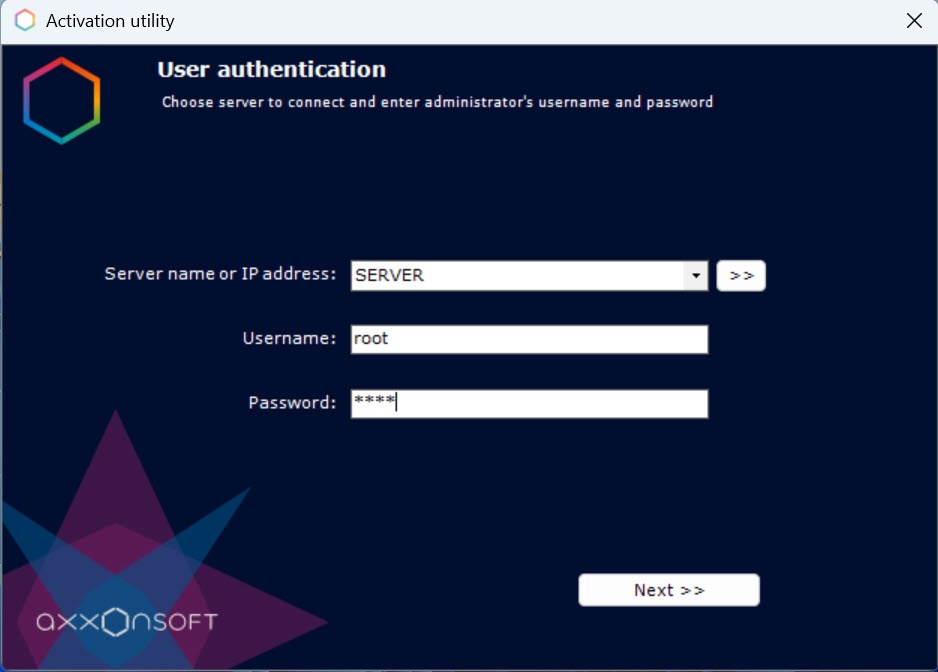938x672 pixels.
Task: Click the "Activation utility" window title text
Action: pos(110,21)
